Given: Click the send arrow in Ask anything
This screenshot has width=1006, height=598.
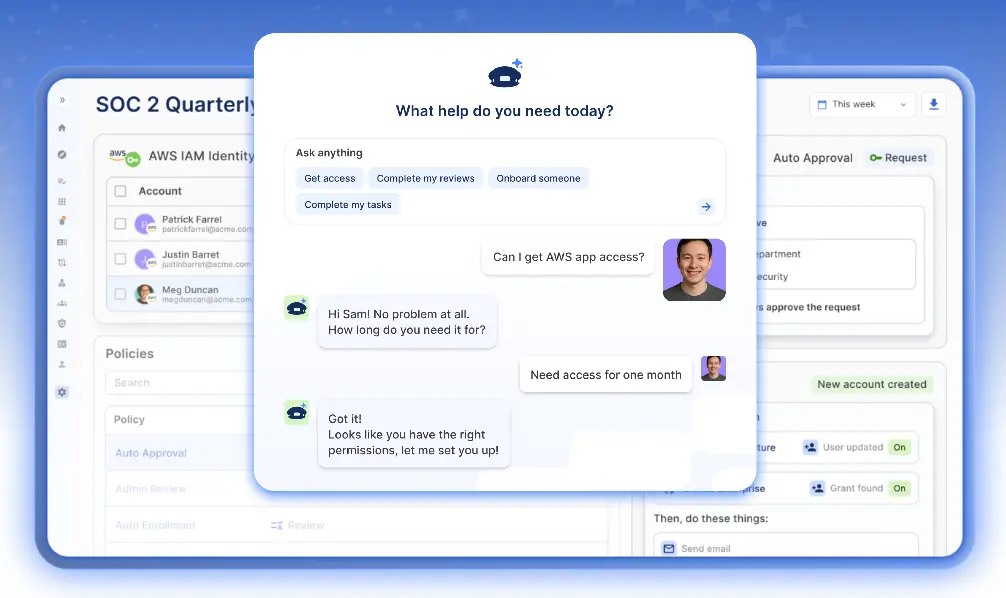Looking at the screenshot, I should 706,206.
